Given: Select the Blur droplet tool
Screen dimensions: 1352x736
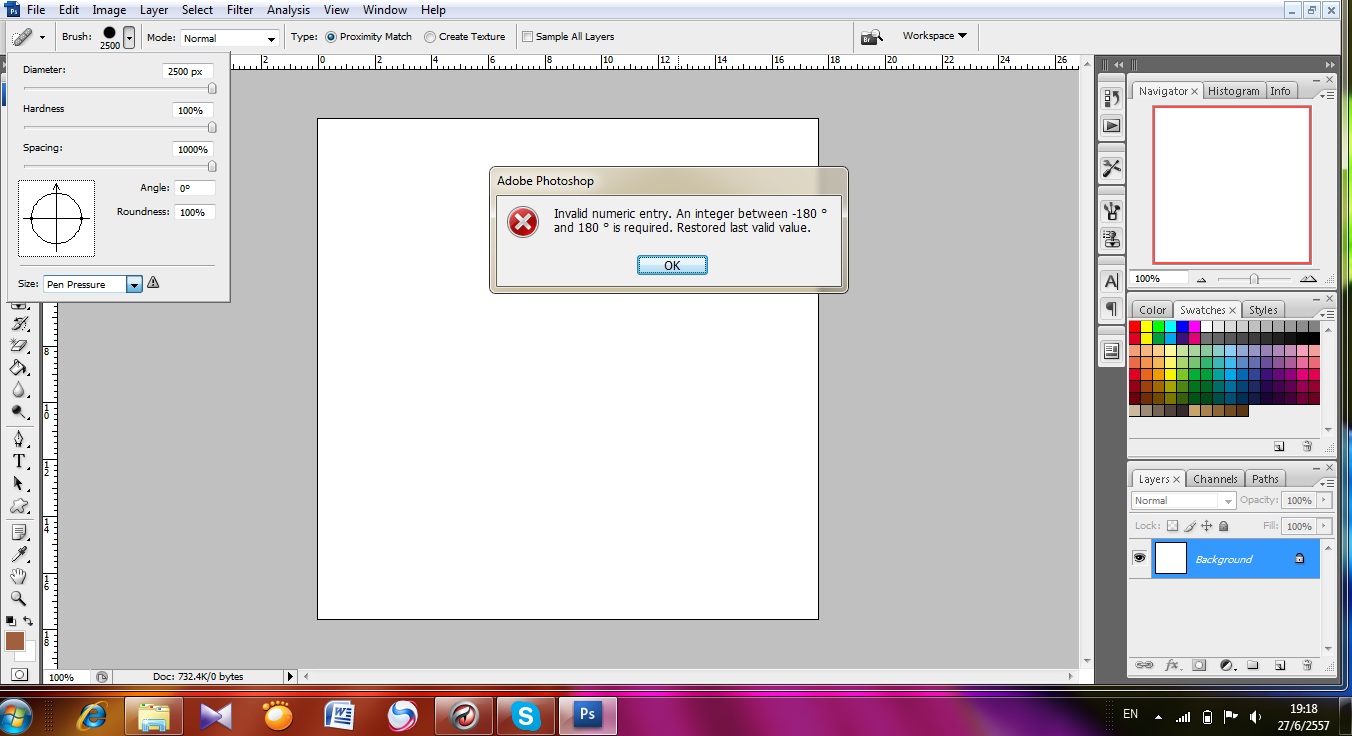Looking at the screenshot, I should pyautogui.click(x=18, y=390).
